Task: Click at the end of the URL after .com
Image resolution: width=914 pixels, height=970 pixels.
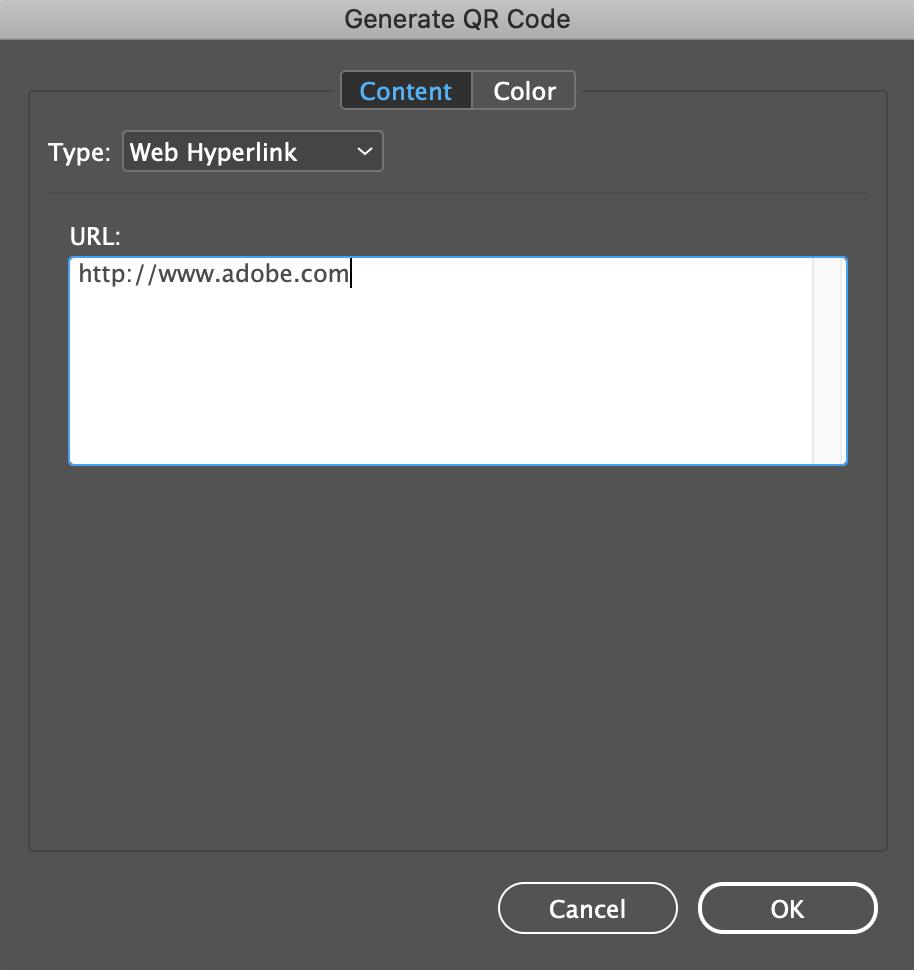Action: [x=351, y=273]
